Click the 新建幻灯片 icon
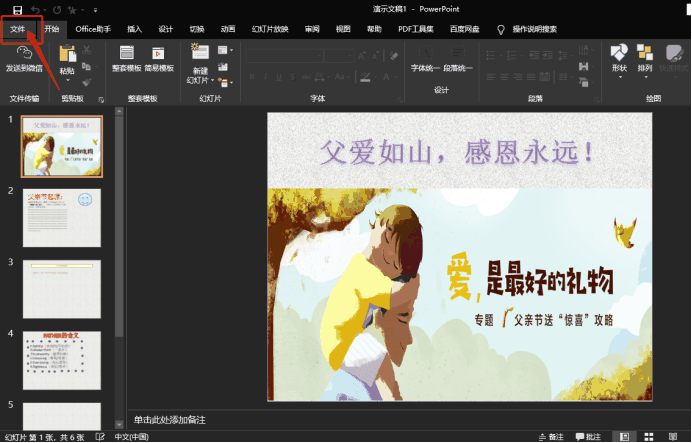The height and width of the screenshot is (443, 692). pyautogui.click(x=200, y=52)
